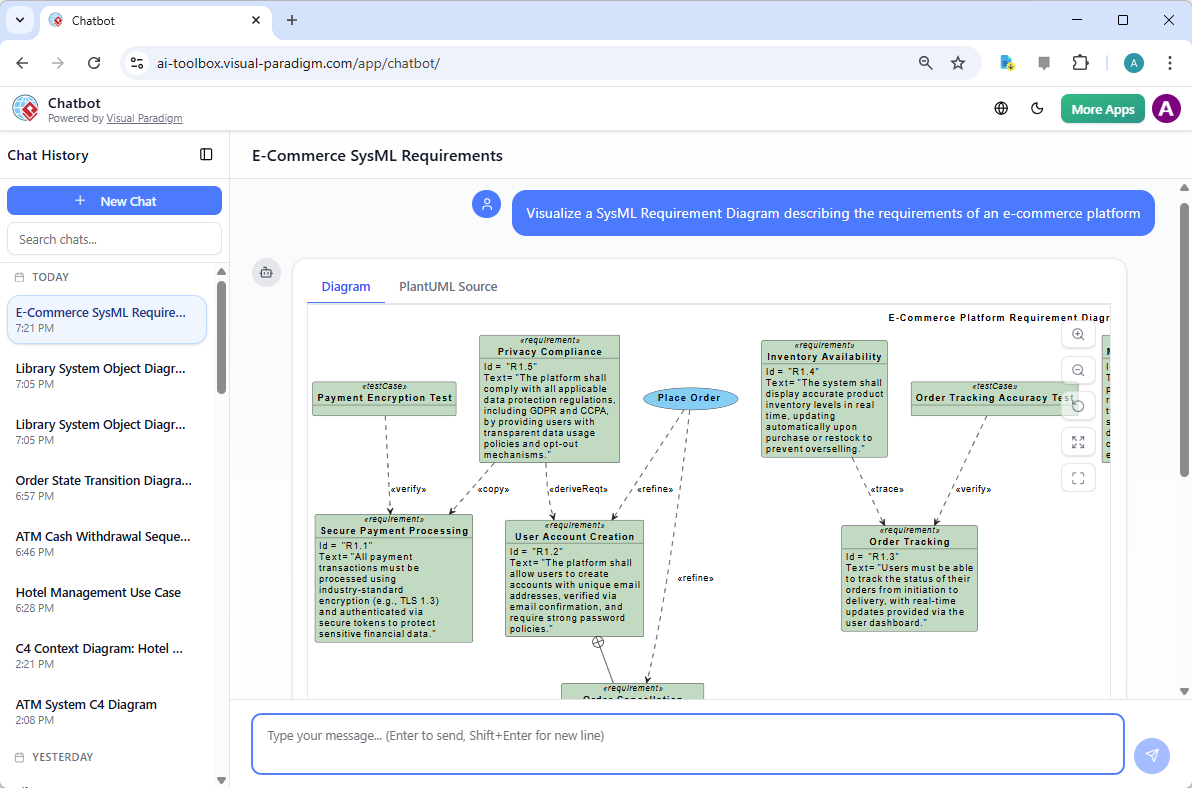Open the Visual Paradigm link
Viewport: 1192px width, 788px height.
point(144,117)
